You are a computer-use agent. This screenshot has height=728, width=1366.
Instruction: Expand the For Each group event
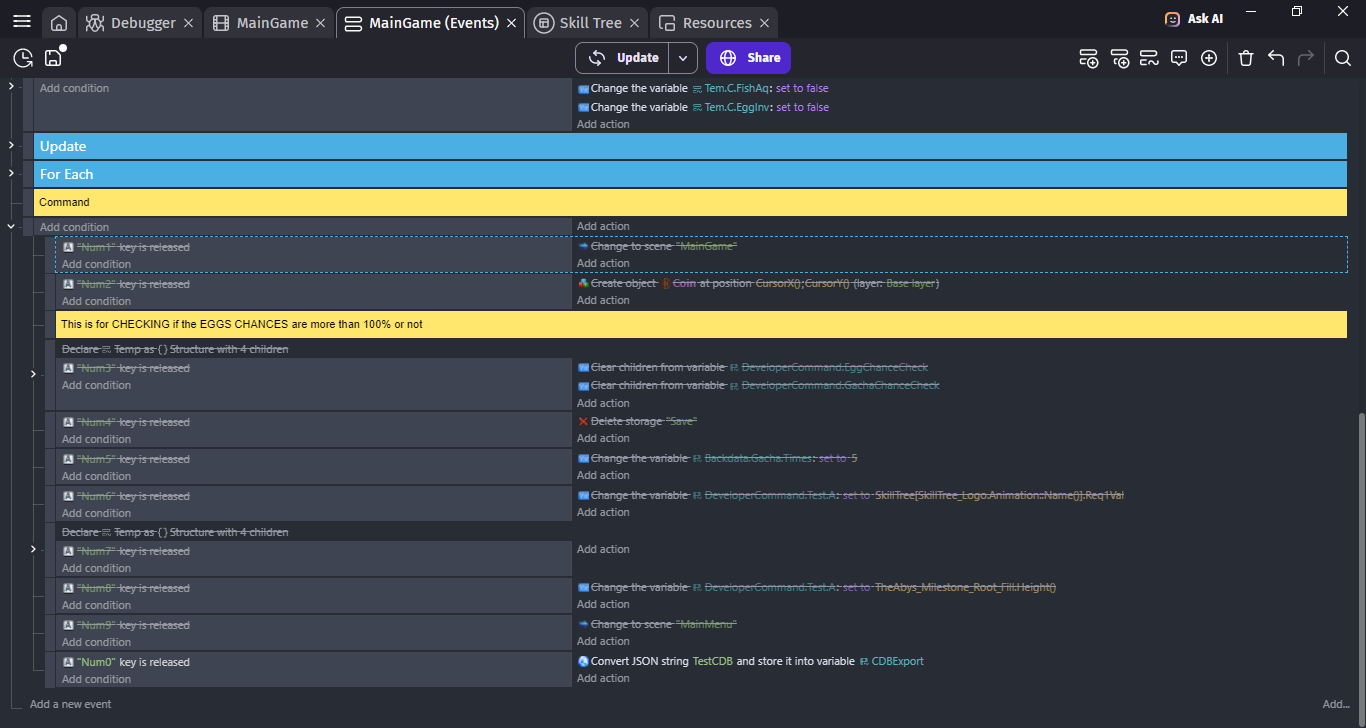point(11,174)
